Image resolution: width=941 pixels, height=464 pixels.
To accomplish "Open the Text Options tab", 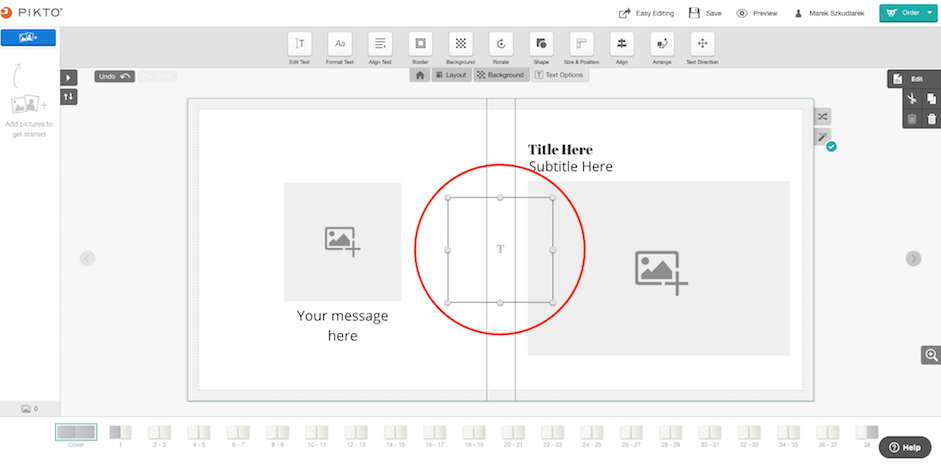I will 559,75.
